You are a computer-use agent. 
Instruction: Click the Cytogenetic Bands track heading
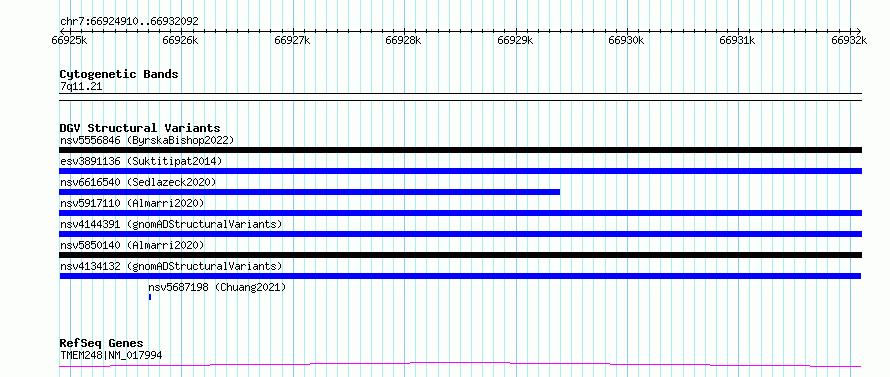tap(119, 74)
